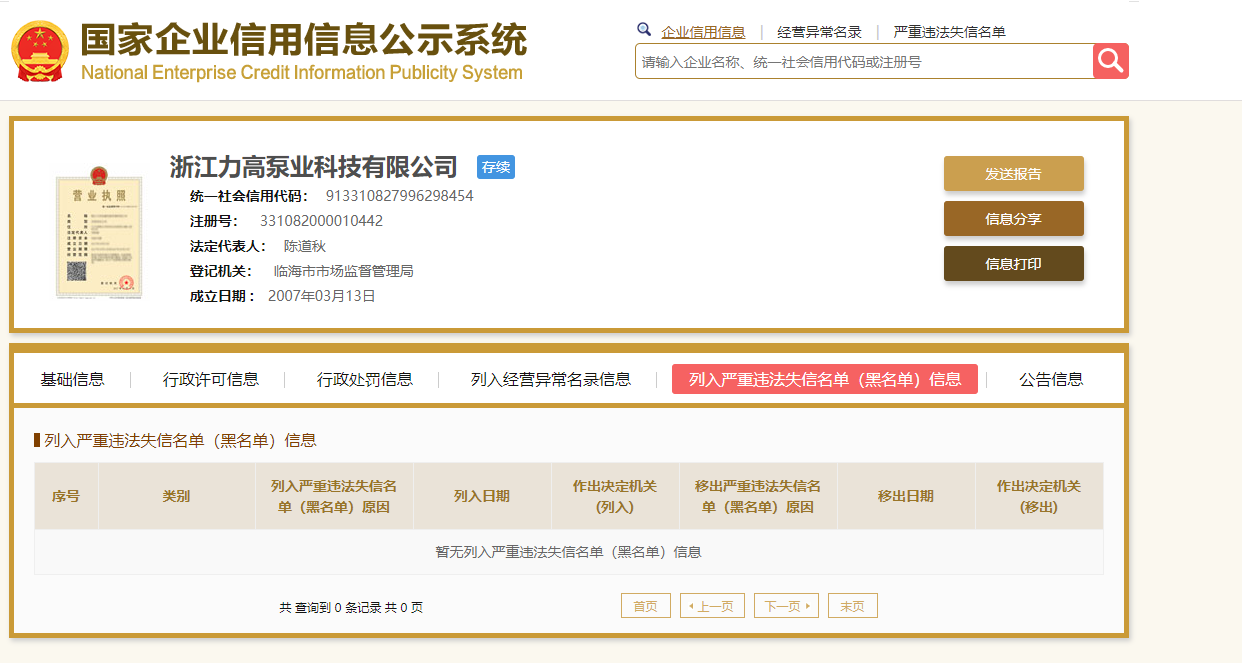Click the registration authority 临海市市场监督管理局
The height and width of the screenshot is (663, 1242).
point(344,271)
